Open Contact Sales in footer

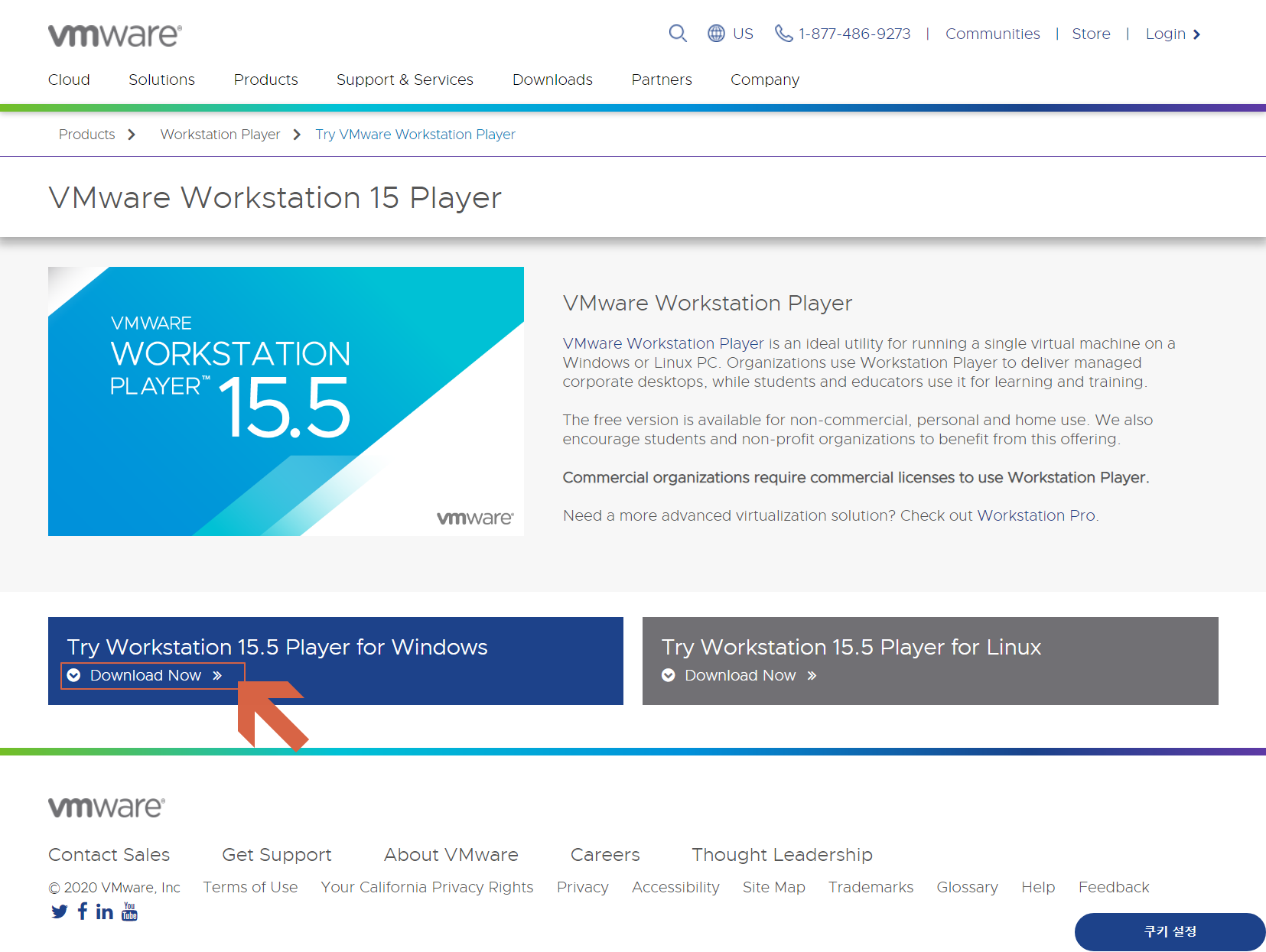pyautogui.click(x=109, y=855)
